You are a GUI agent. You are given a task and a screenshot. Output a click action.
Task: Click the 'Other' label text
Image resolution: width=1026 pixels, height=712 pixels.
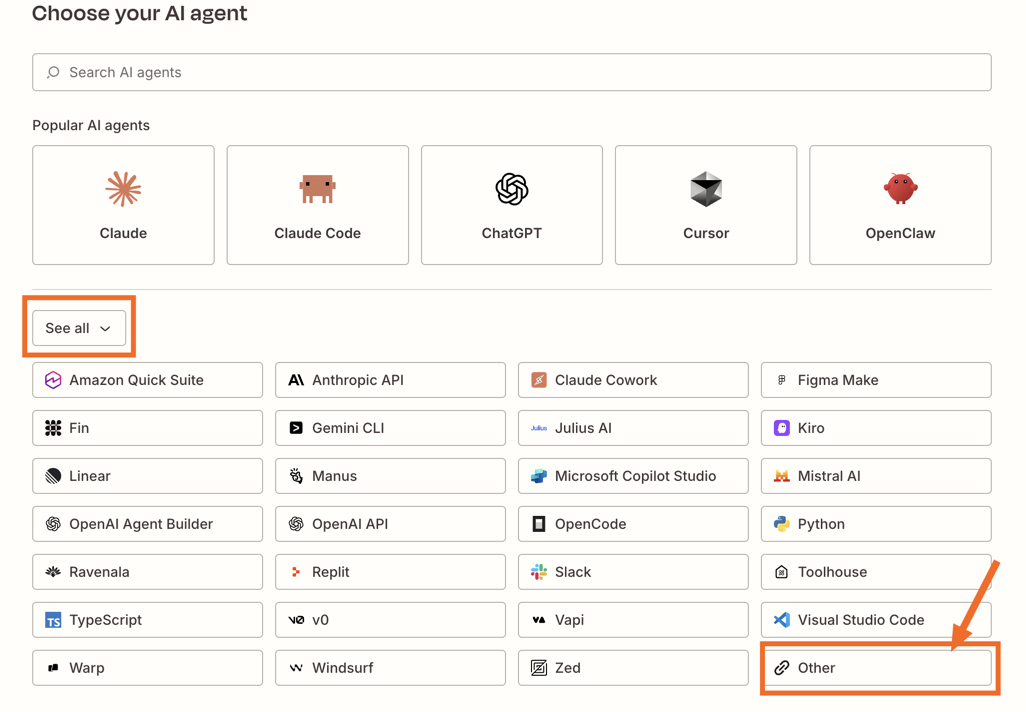pos(817,668)
